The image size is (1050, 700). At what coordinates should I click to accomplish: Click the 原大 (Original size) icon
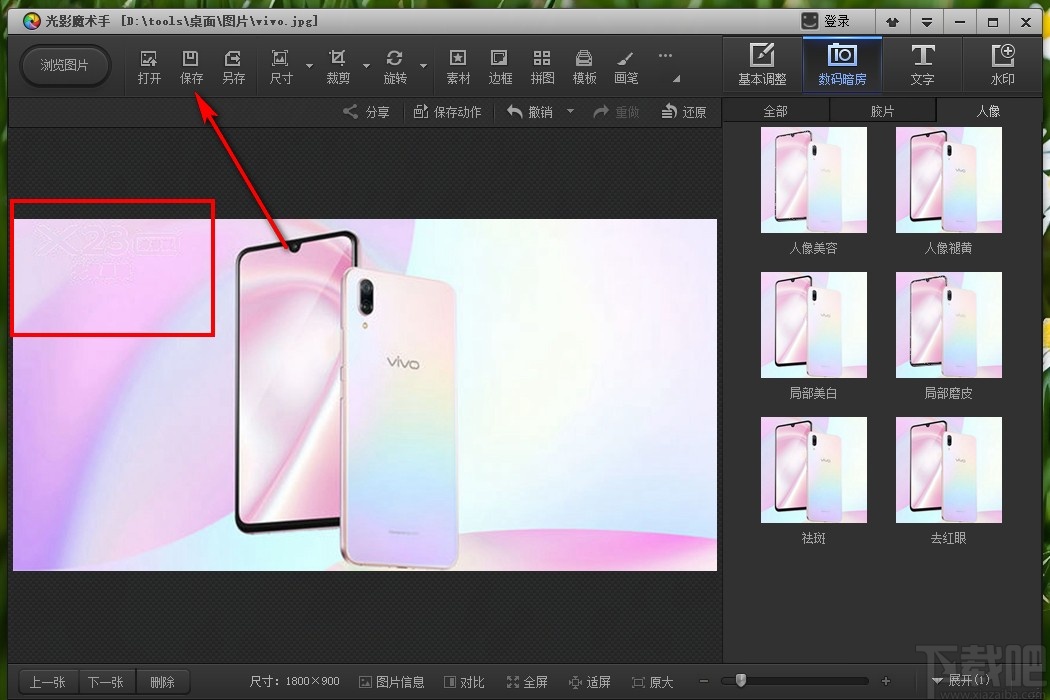[x=652, y=682]
